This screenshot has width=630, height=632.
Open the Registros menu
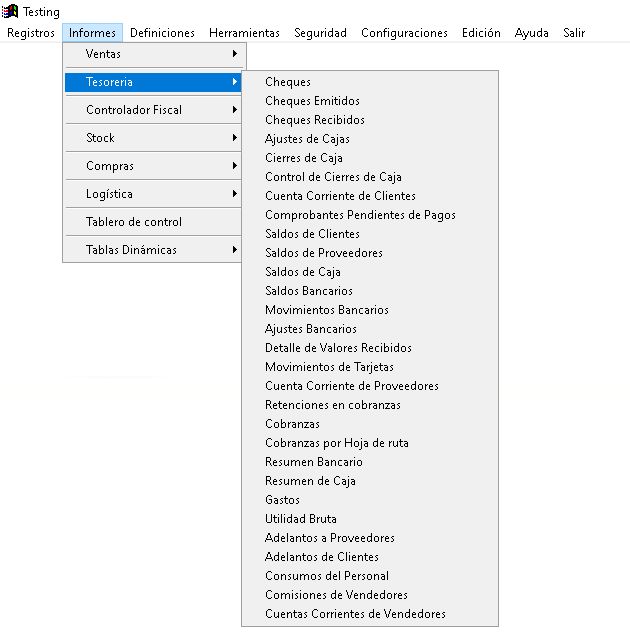[x=31, y=33]
